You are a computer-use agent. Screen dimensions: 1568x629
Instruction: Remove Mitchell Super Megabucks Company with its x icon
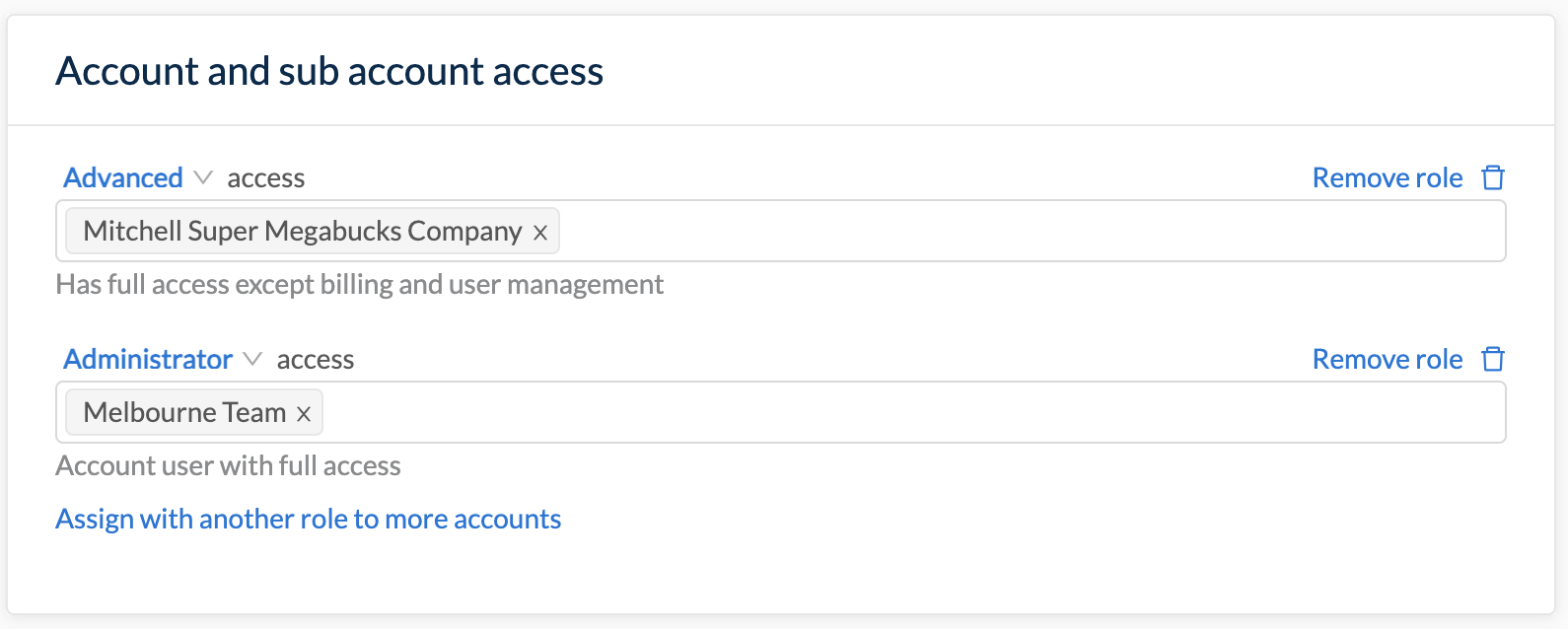click(539, 232)
